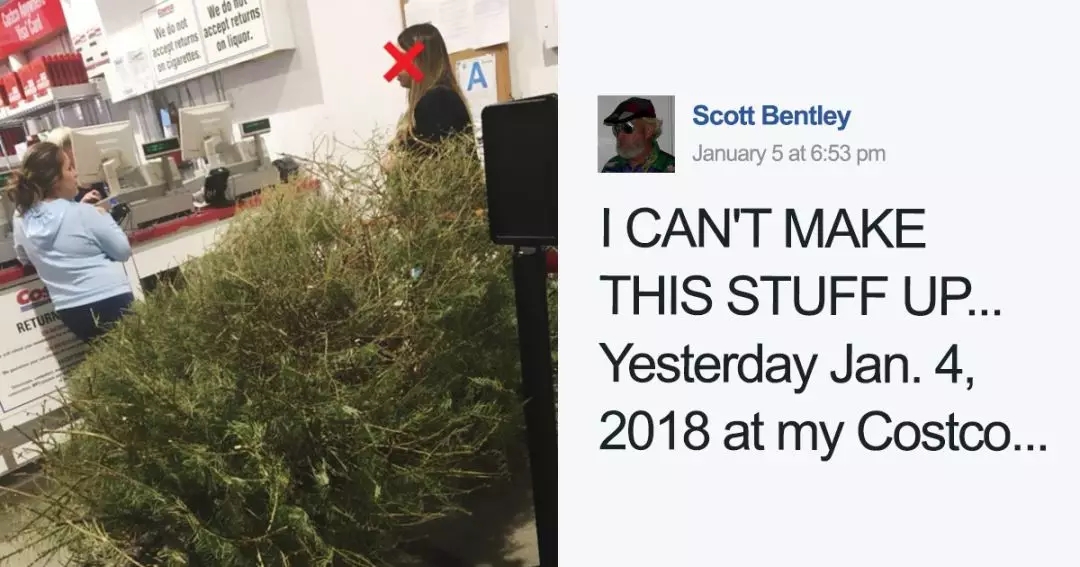Click the dried Christmas tree in the photo
The image size is (1080, 567).
coord(289,358)
